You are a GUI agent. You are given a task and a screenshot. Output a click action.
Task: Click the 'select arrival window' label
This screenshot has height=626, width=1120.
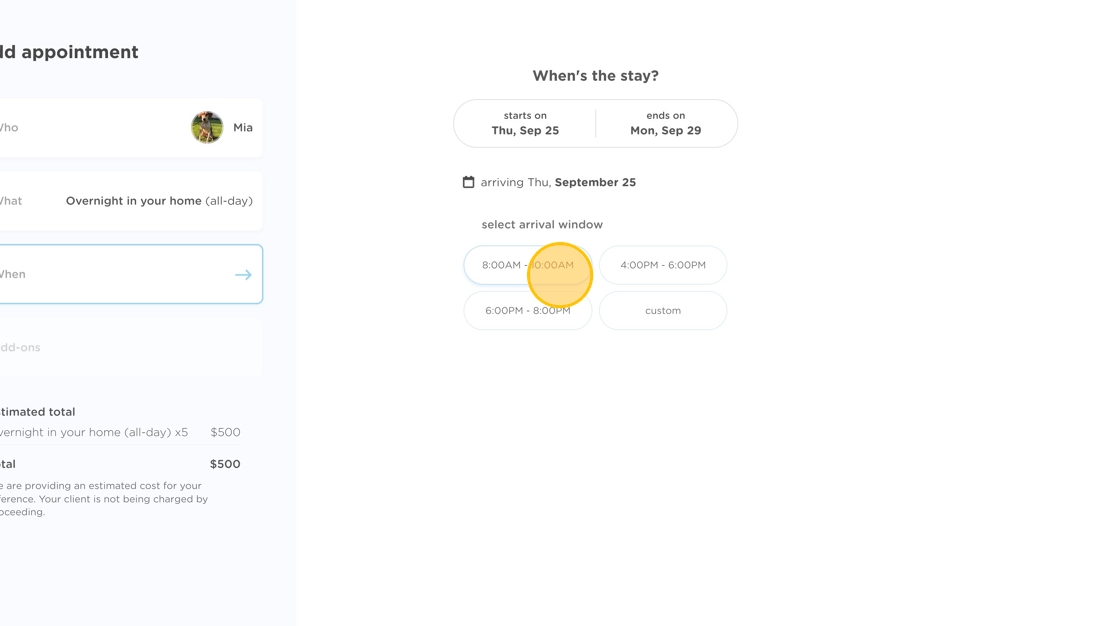[x=542, y=225]
